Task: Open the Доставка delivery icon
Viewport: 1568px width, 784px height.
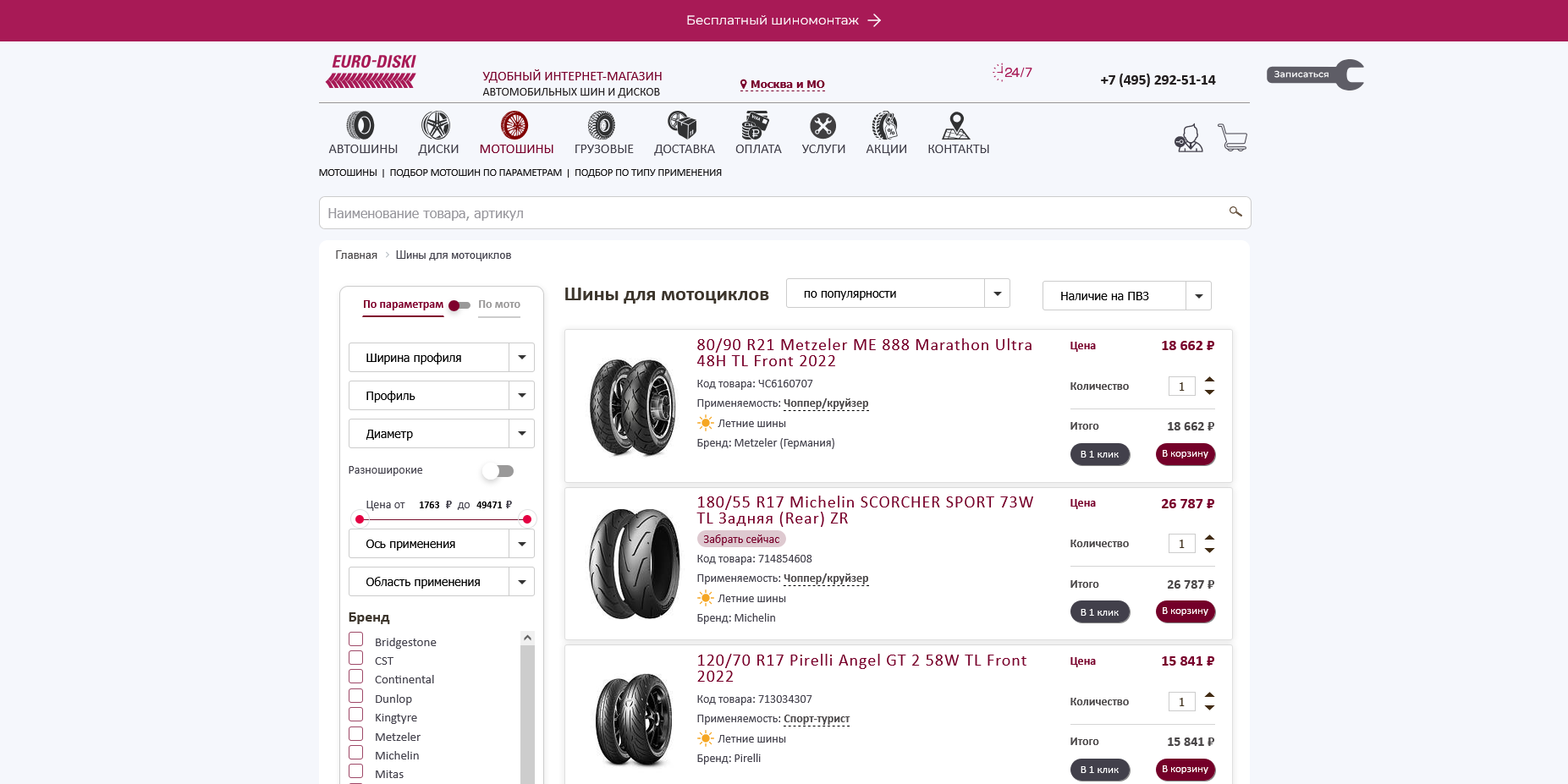Action: pos(682,125)
